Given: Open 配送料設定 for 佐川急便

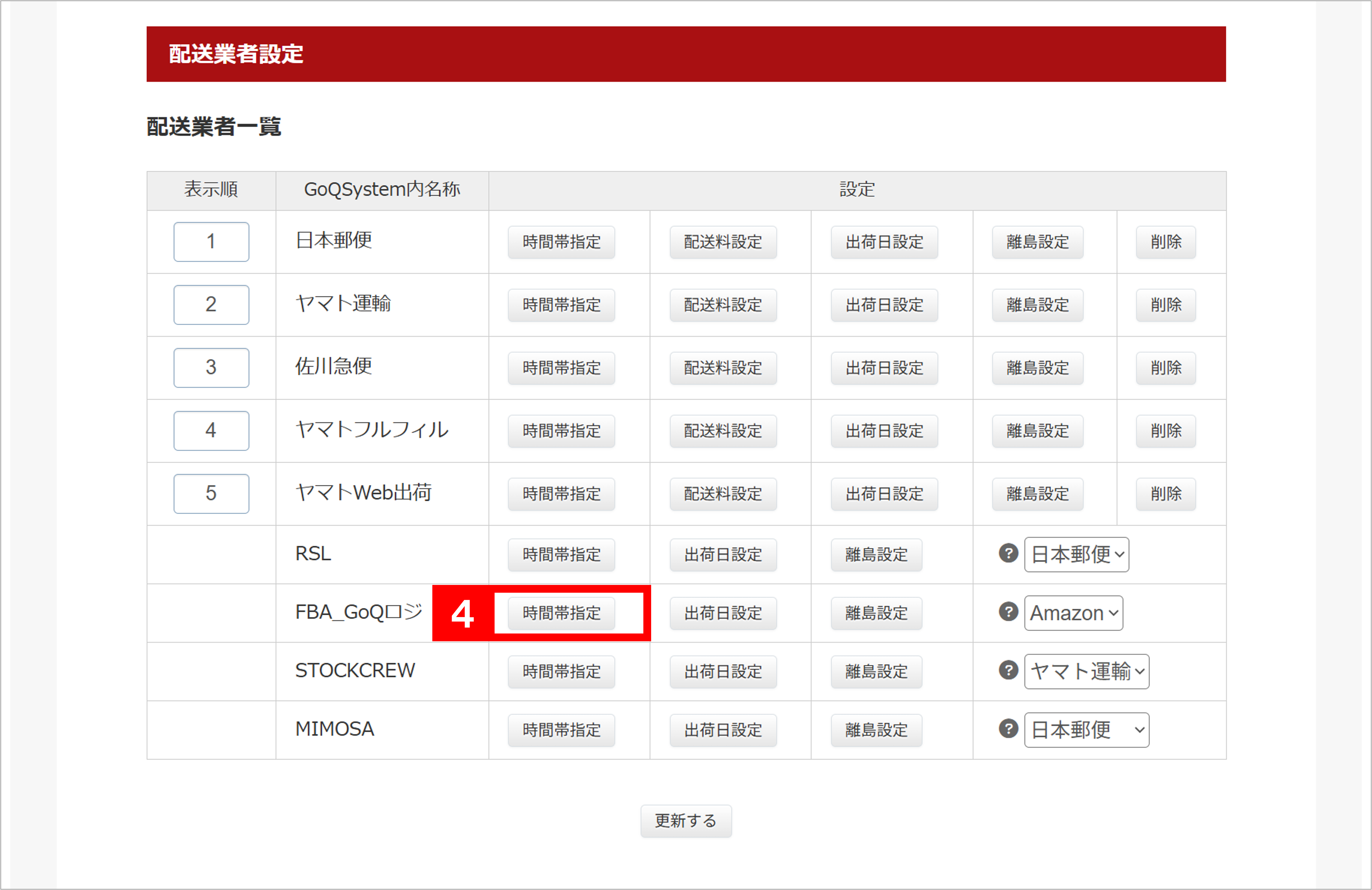Looking at the screenshot, I should click(x=723, y=368).
